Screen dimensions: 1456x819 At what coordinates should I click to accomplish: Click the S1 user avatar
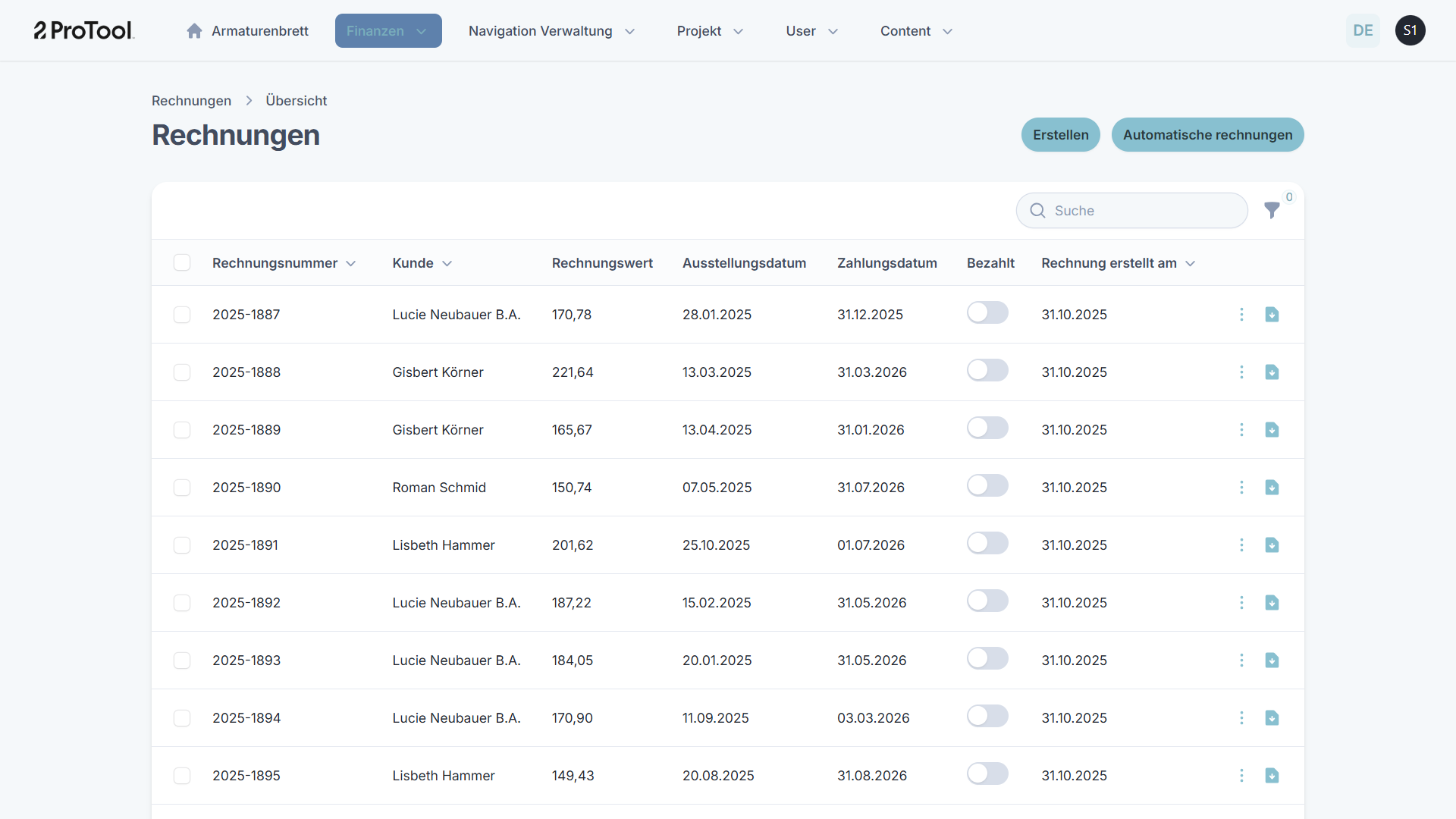click(1410, 31)
